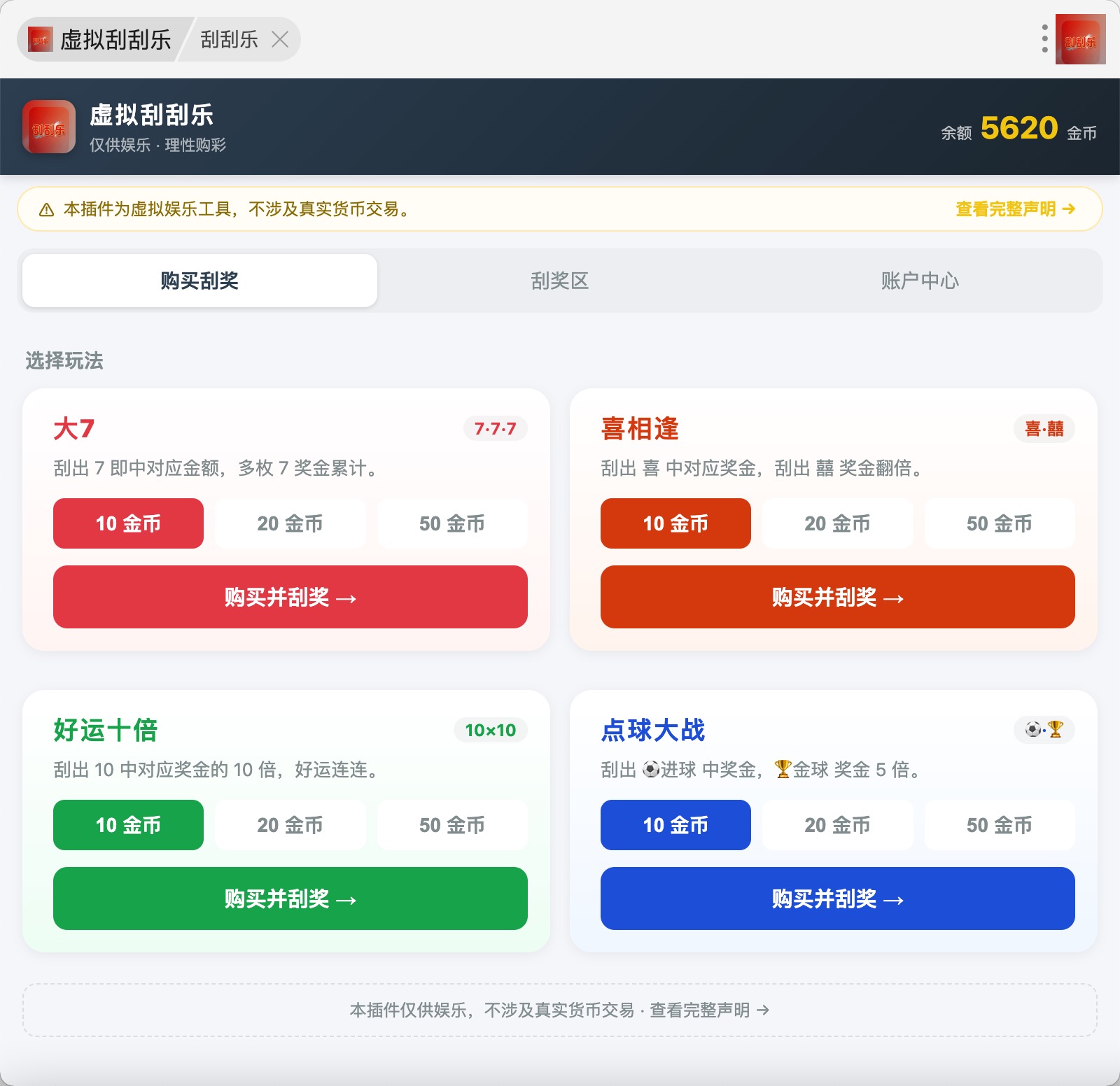The width and height of the screenshot is (1120, 1086).
Task: Click the 10×10 badge on 好运十倍 card
Action: pyautogui.click(x=490, y=730)
